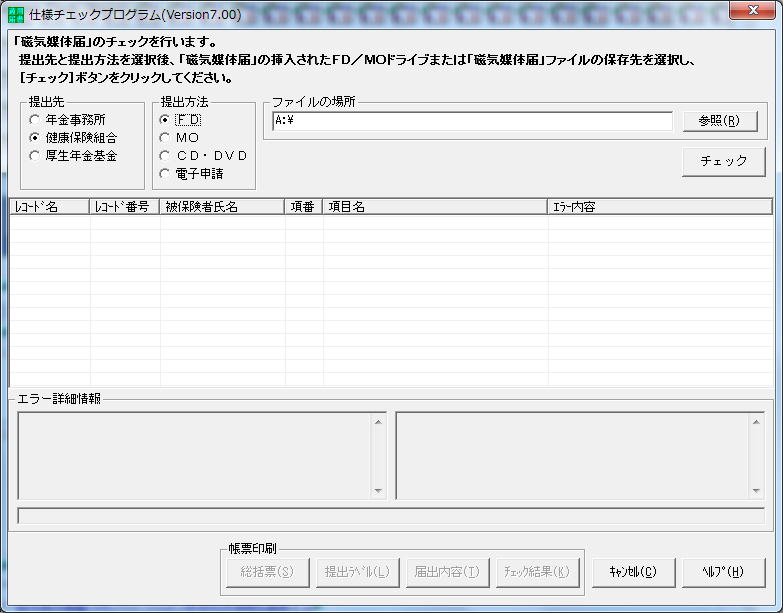Open help with ﾍﾙﾌﾟ(H) button
The height and width of the screenshot is (613, 783).
pos(724,572)
